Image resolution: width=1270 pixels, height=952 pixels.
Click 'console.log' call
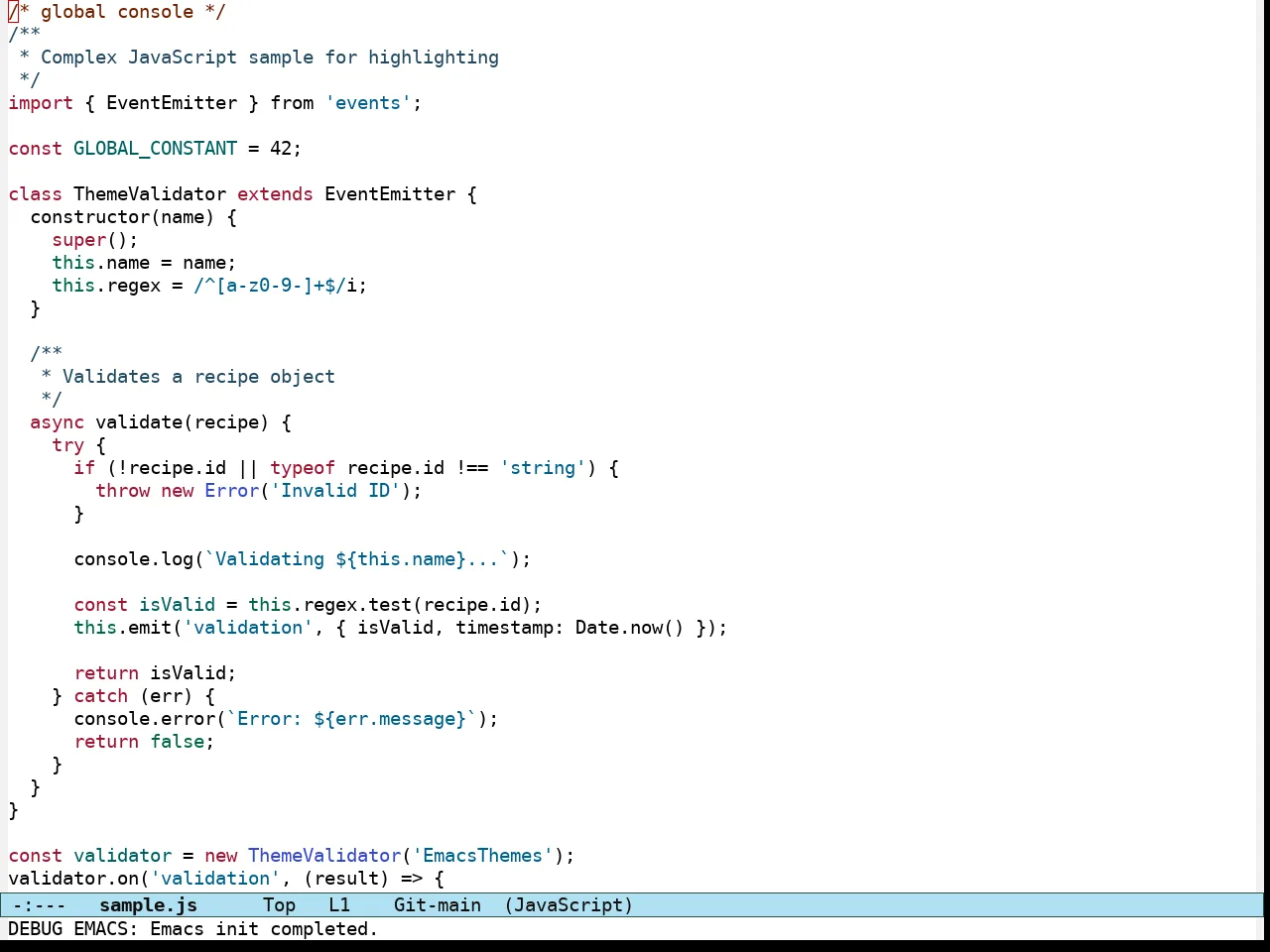133,559
